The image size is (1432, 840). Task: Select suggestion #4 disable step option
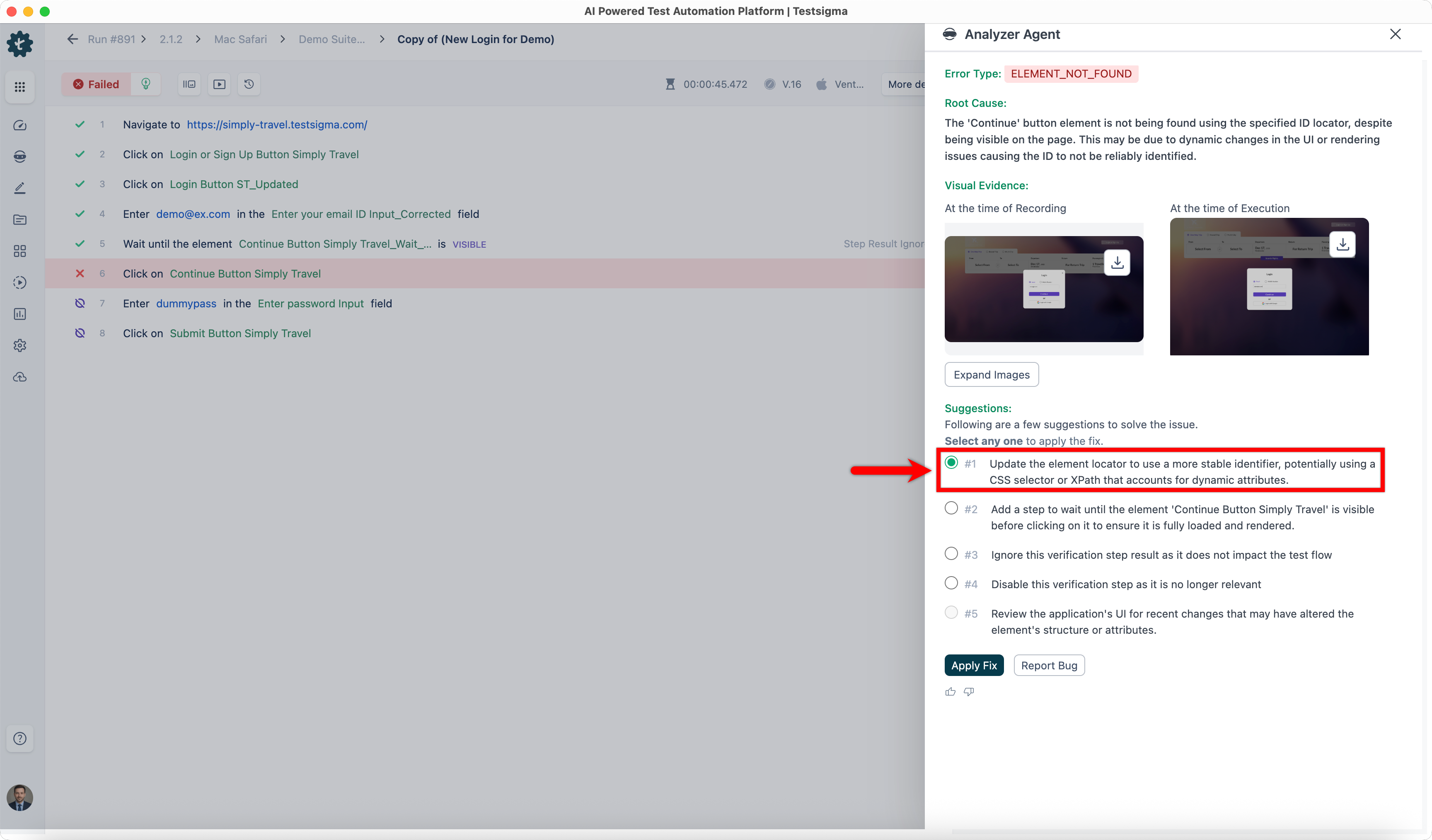click(x=951, y=583)
